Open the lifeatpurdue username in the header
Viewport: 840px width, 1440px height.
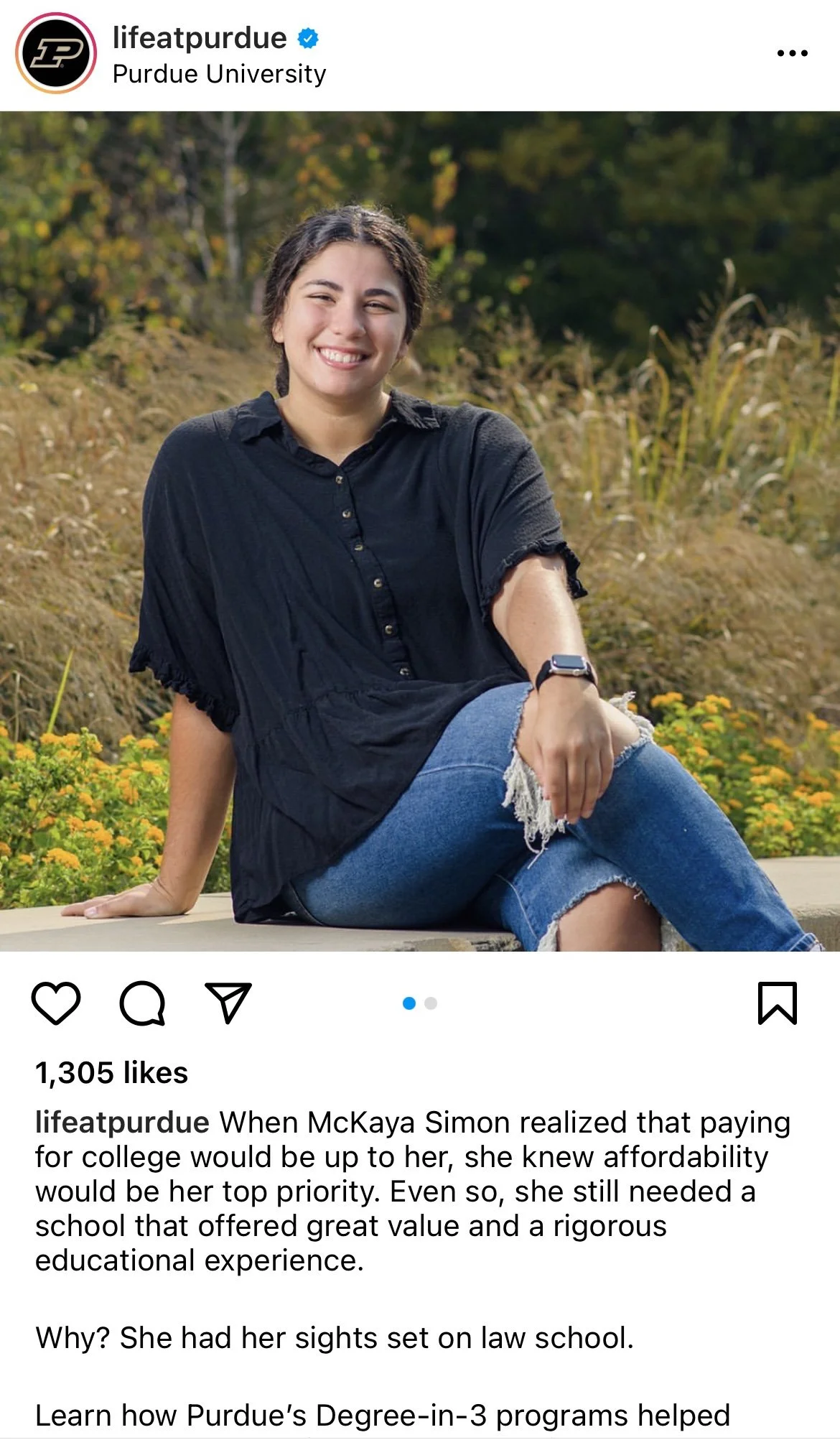200,38
